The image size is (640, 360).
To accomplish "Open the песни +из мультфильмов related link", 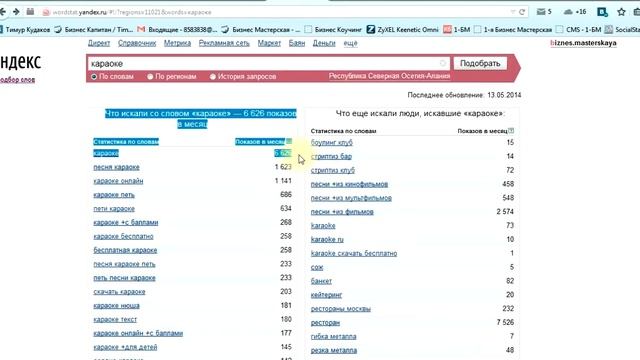I will click(x=351, y=198).
